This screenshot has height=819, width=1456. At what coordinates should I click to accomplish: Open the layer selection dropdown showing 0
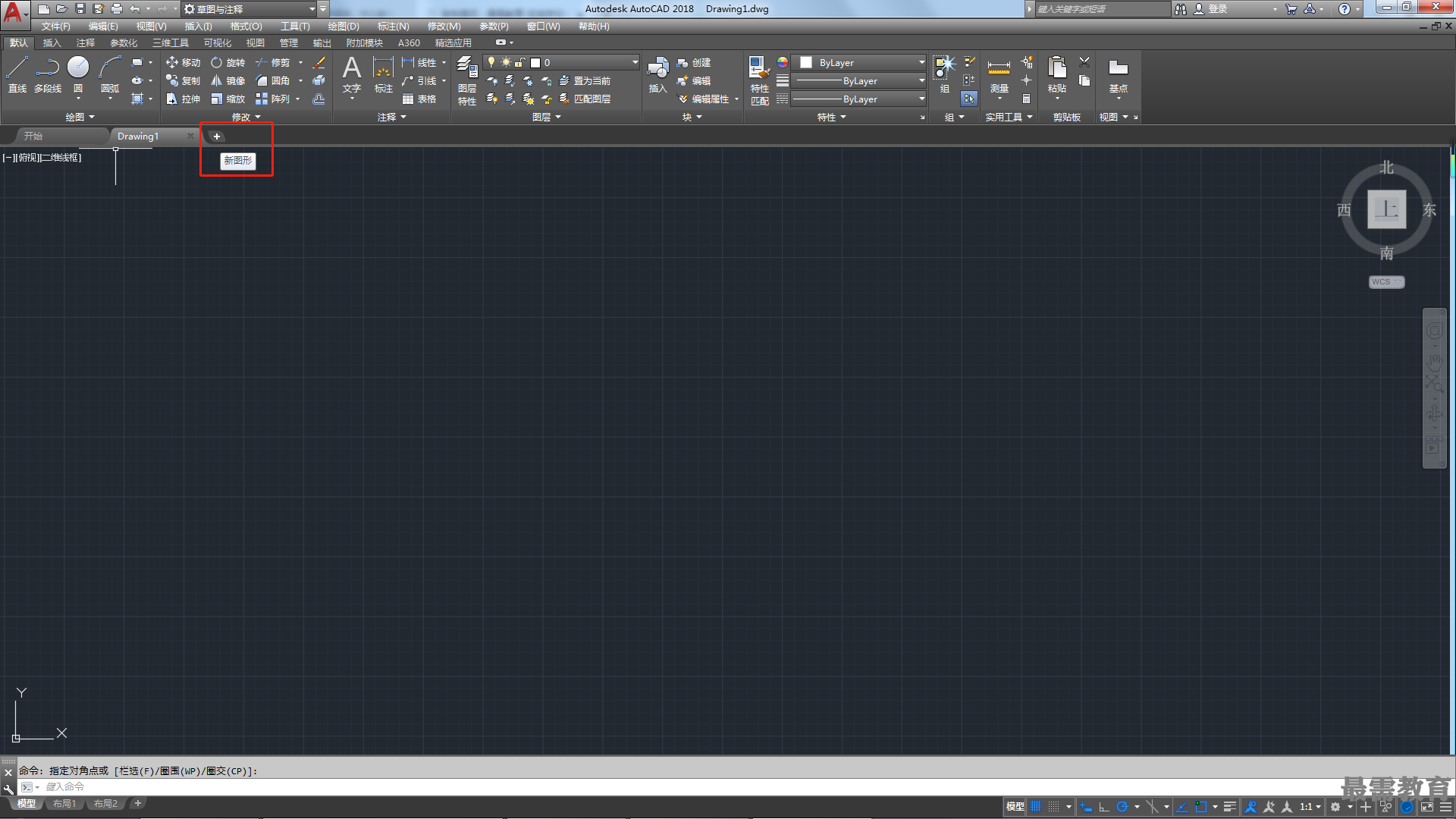(562, 62)
